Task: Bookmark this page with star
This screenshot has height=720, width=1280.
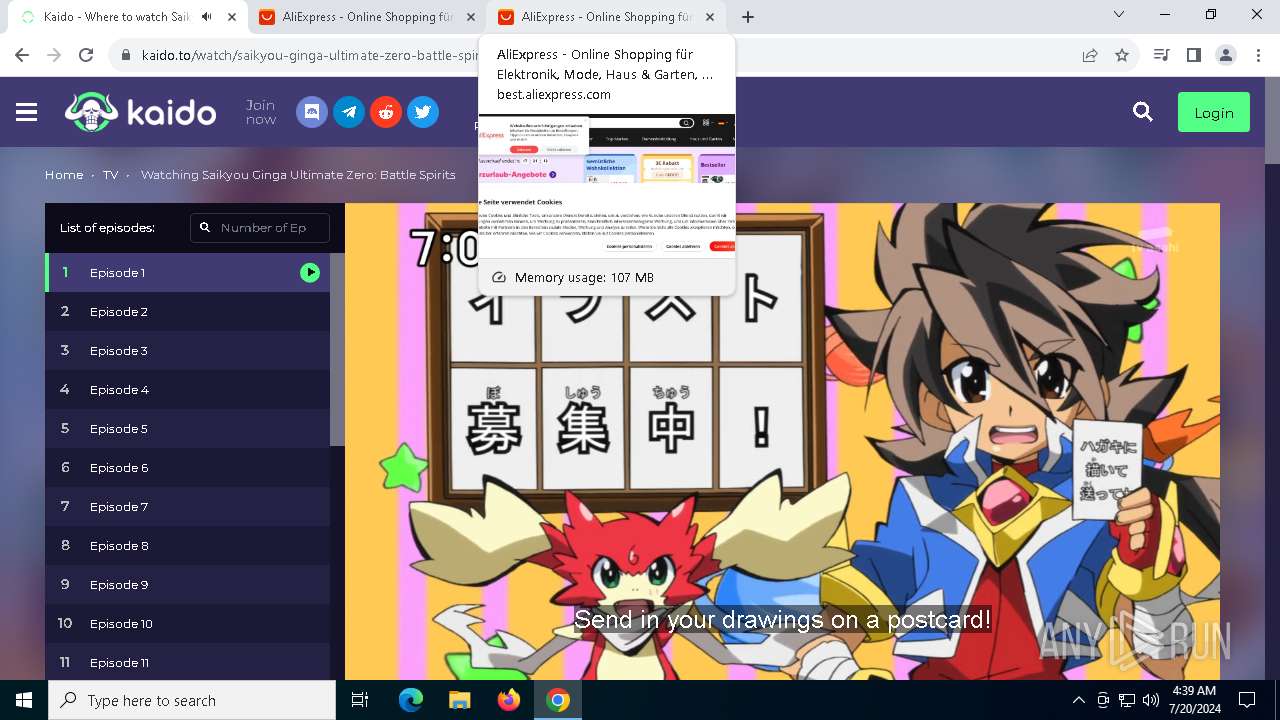Action: point(1122,55)
